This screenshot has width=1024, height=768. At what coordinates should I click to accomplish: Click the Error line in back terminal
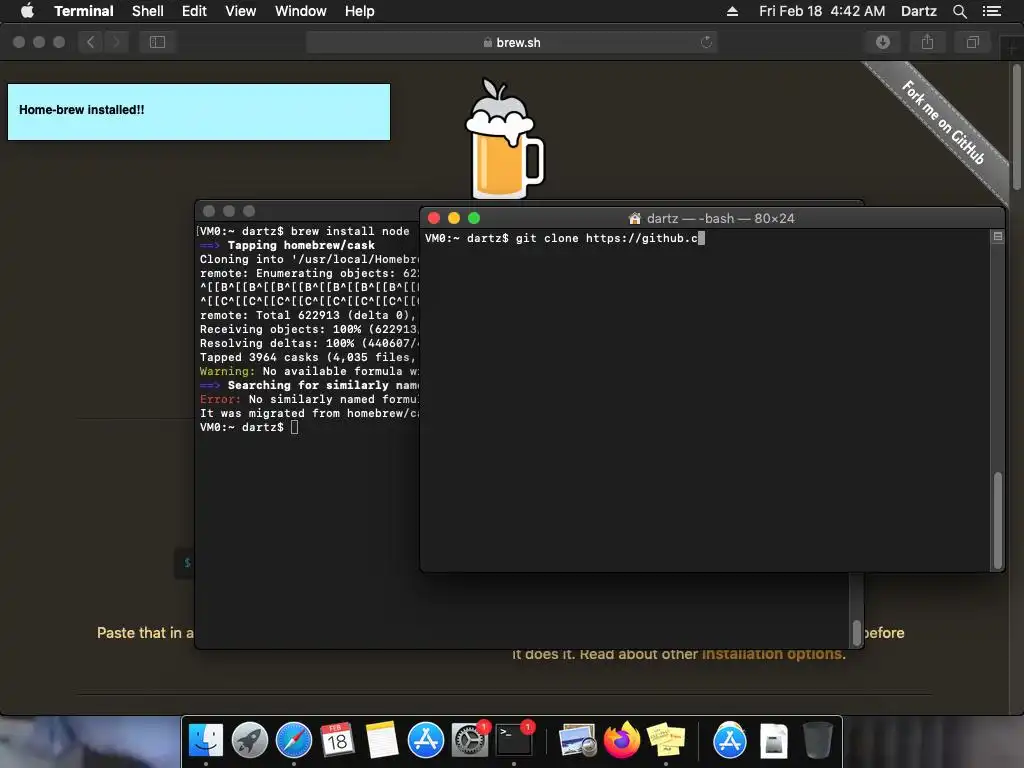[309, 400]
